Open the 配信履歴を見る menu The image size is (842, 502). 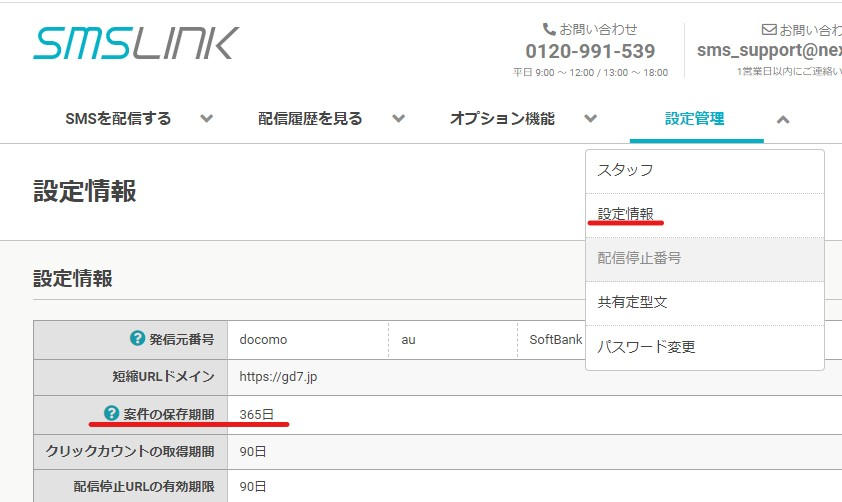tap(310, 119)
